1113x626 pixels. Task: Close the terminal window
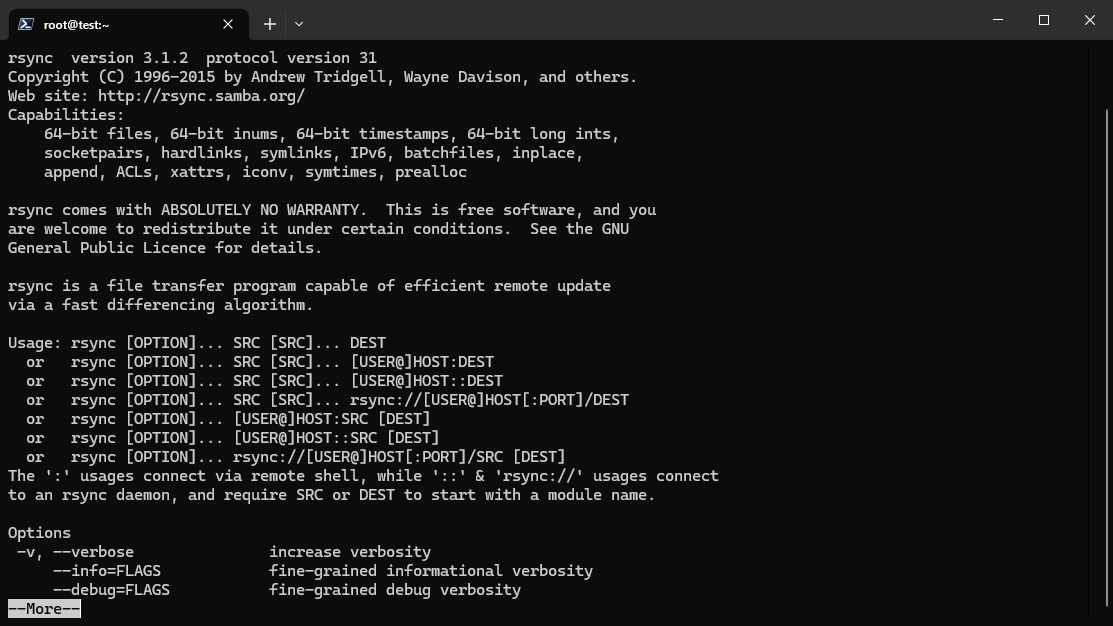[x=1090, y=20]
